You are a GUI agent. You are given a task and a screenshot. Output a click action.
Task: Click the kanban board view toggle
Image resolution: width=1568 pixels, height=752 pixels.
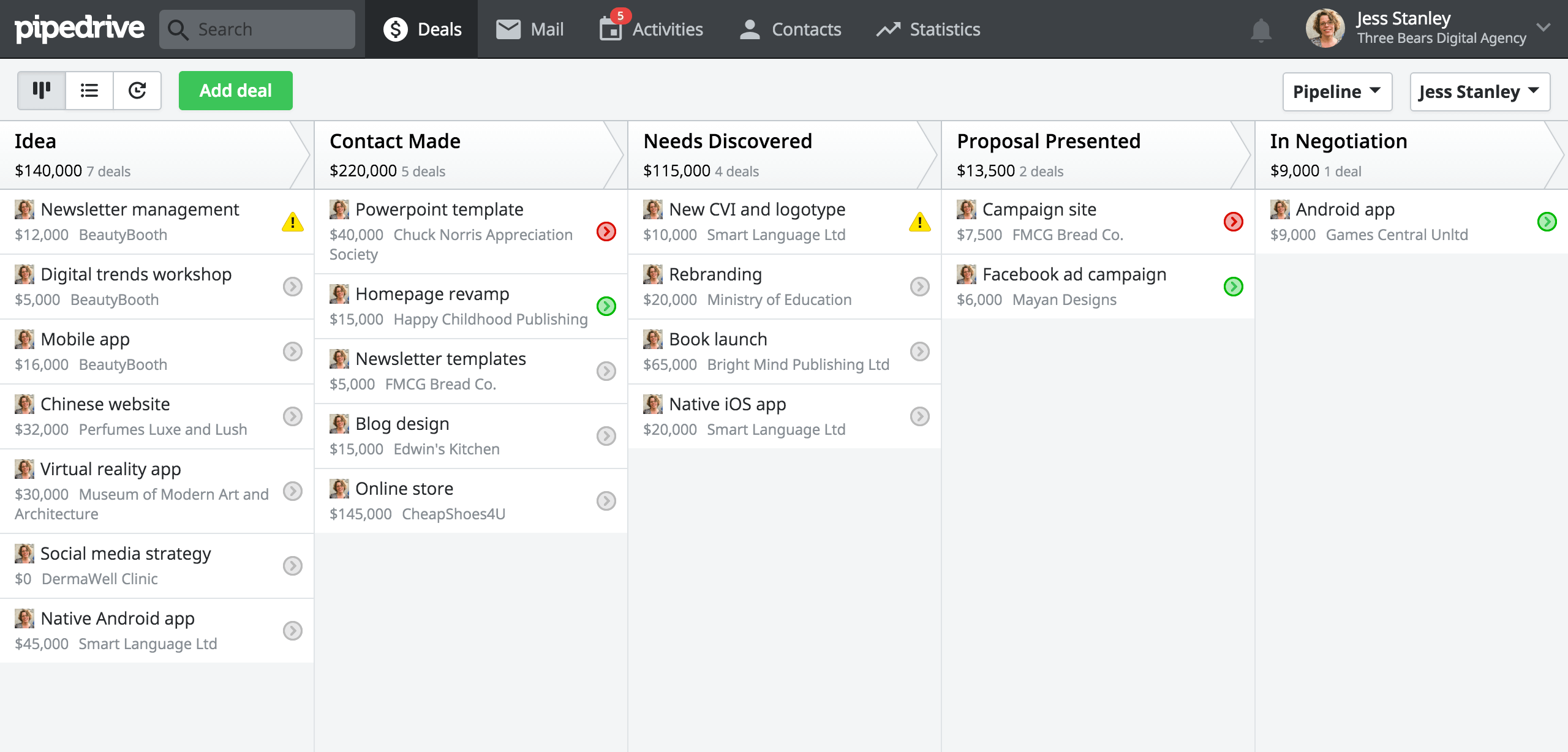pyautogui.click(x=41, y=90)
